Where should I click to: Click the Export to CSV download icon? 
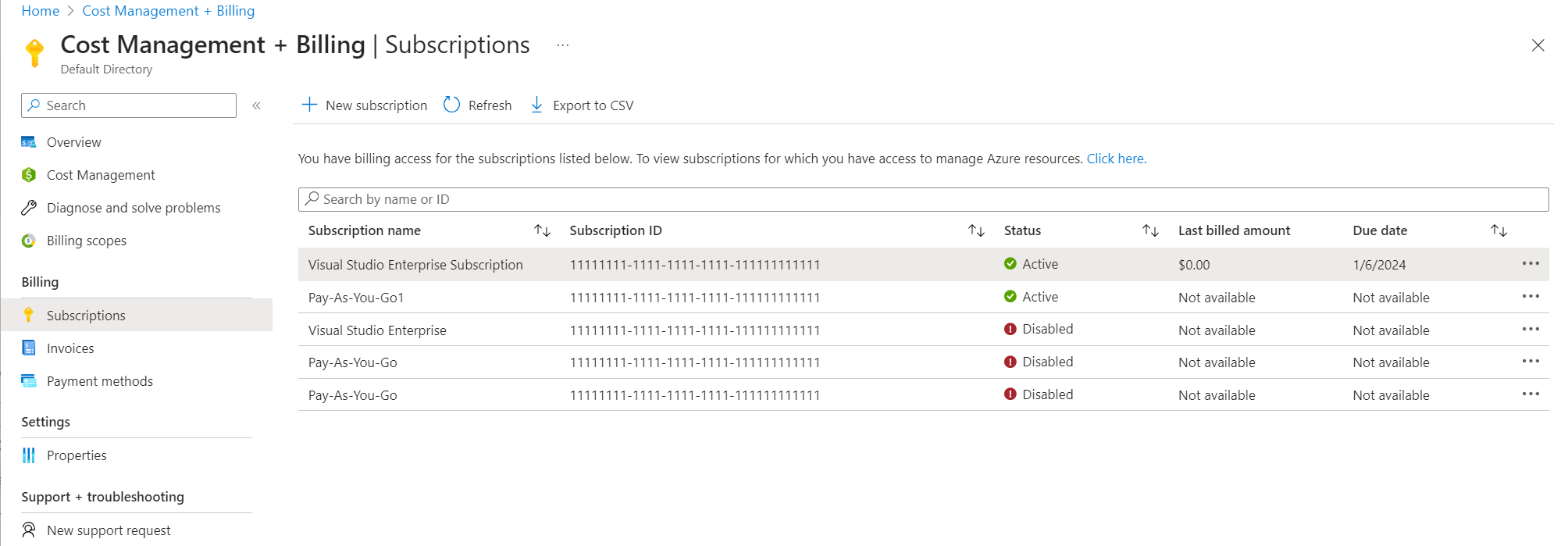coord(537,105)
